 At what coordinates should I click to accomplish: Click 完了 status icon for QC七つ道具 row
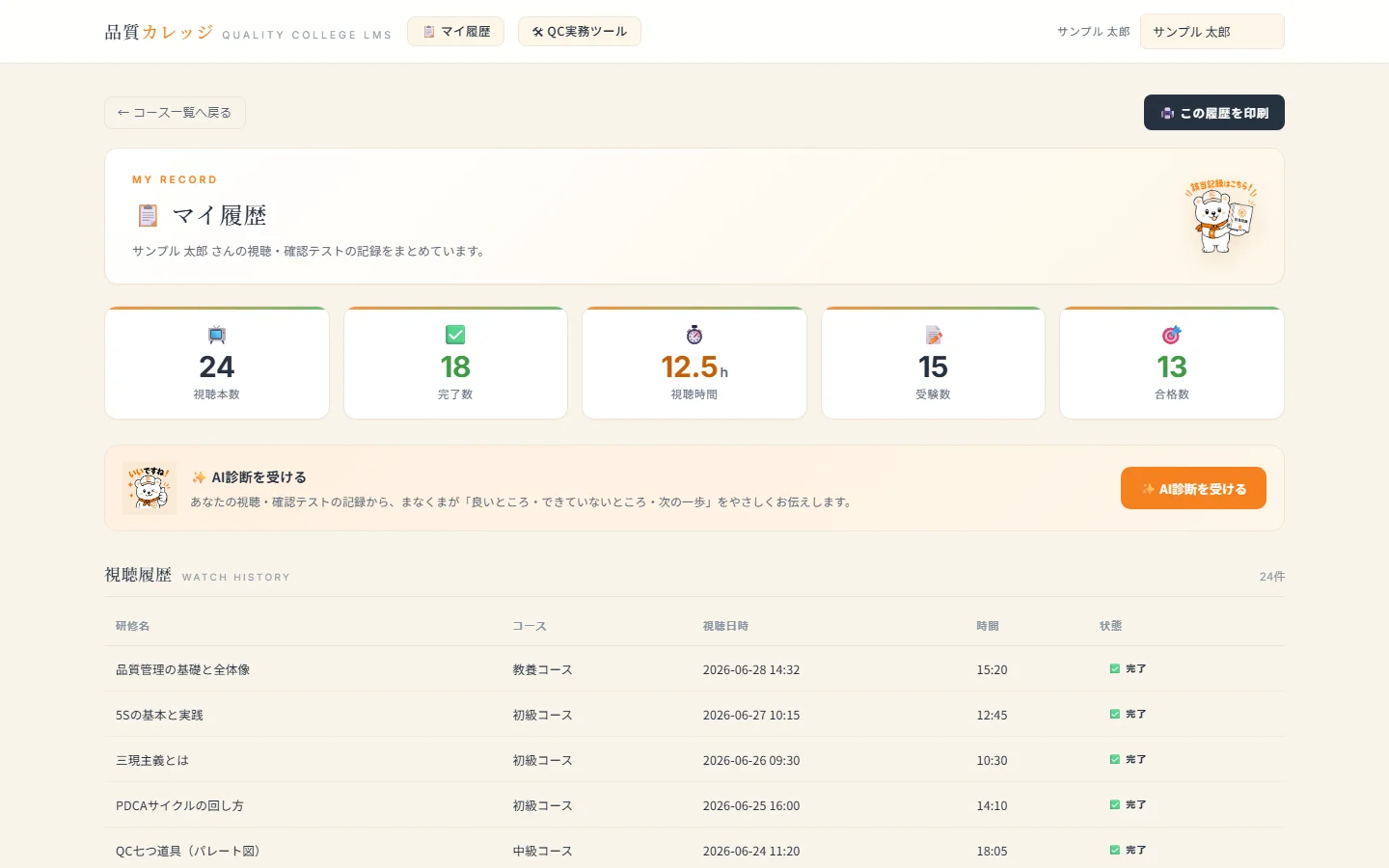(x=1115, y=850)
